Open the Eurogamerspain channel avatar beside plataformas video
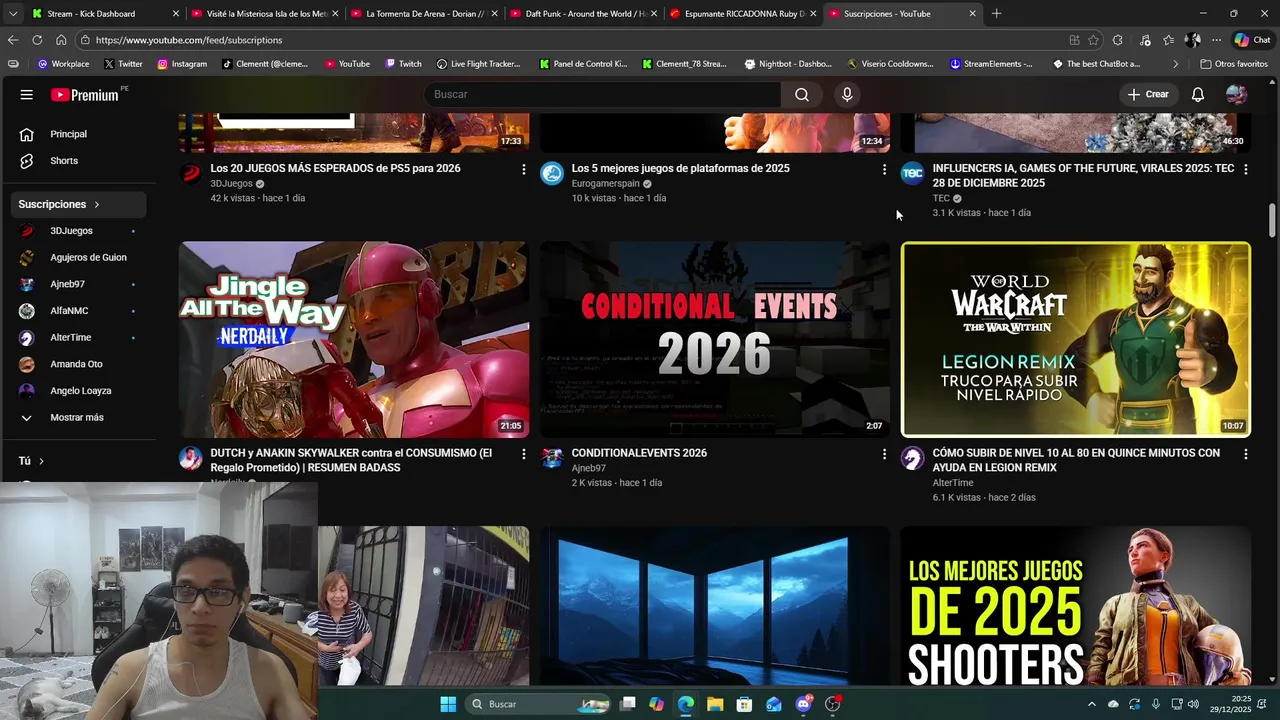The height and width of the screenshot is (720, 1280). [552, 173]
